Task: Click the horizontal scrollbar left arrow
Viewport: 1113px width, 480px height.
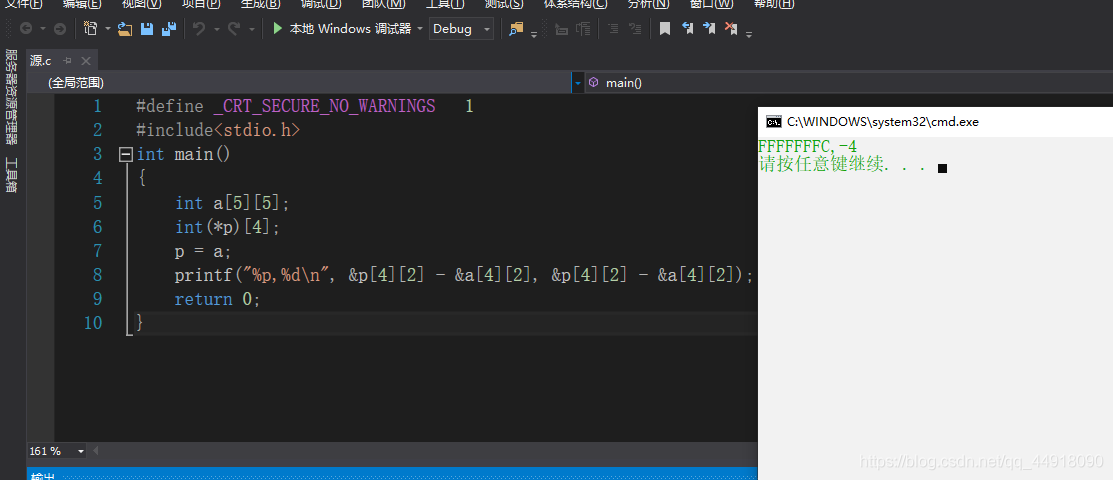Action: (96, 451)
